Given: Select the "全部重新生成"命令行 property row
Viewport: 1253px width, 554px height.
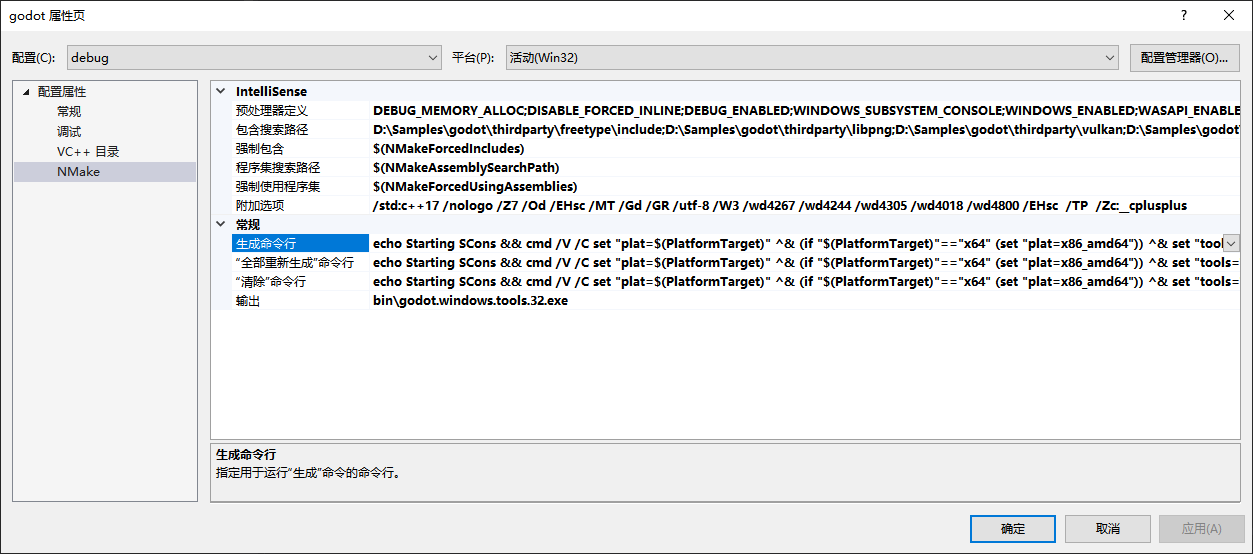Looking at the screenshot, I should [x=726, y=262].
